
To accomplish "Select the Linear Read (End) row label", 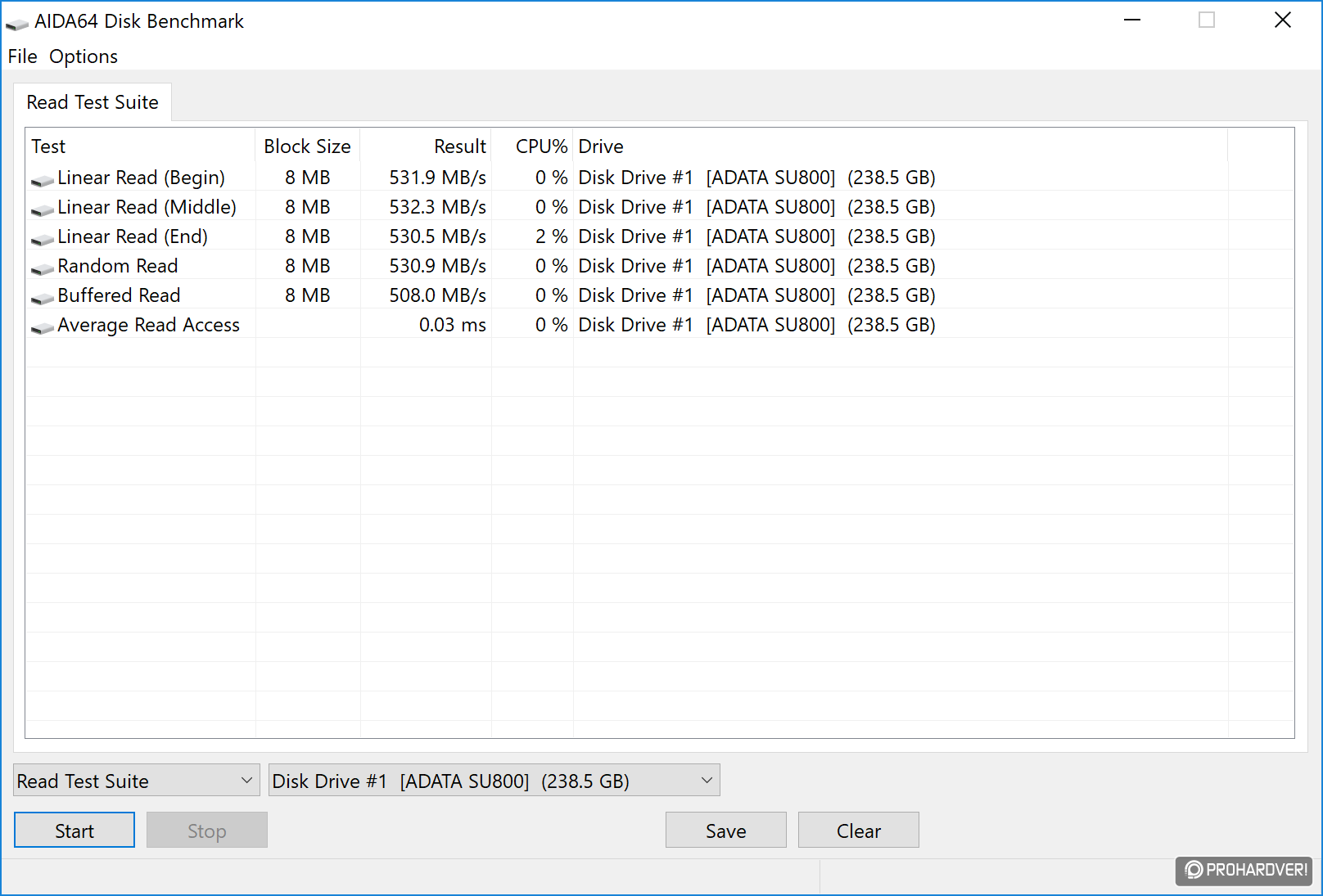I will pos(133,236).
